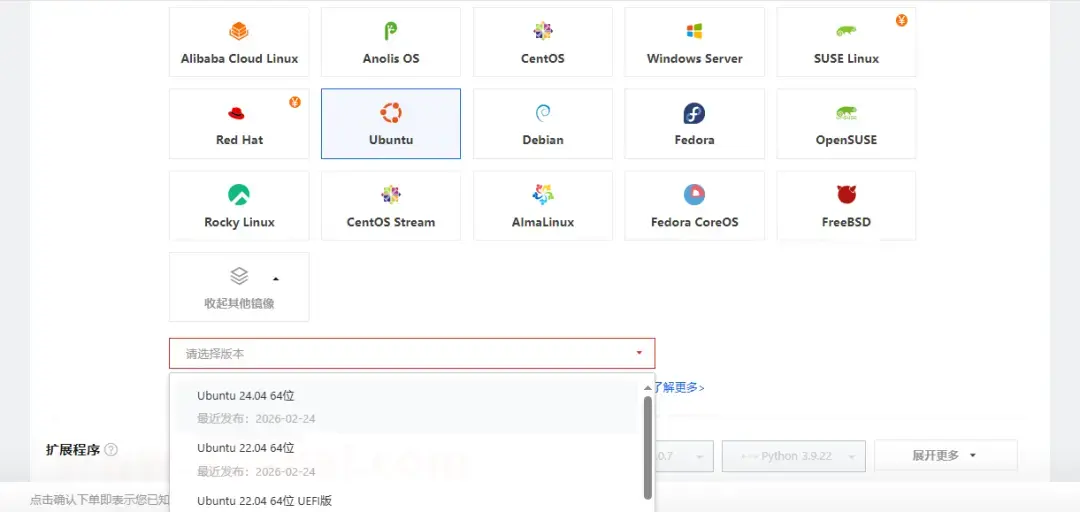1080x512 pixels.
Task: Click the Rocky Linux label text
Action: click(x=239, y=222)
